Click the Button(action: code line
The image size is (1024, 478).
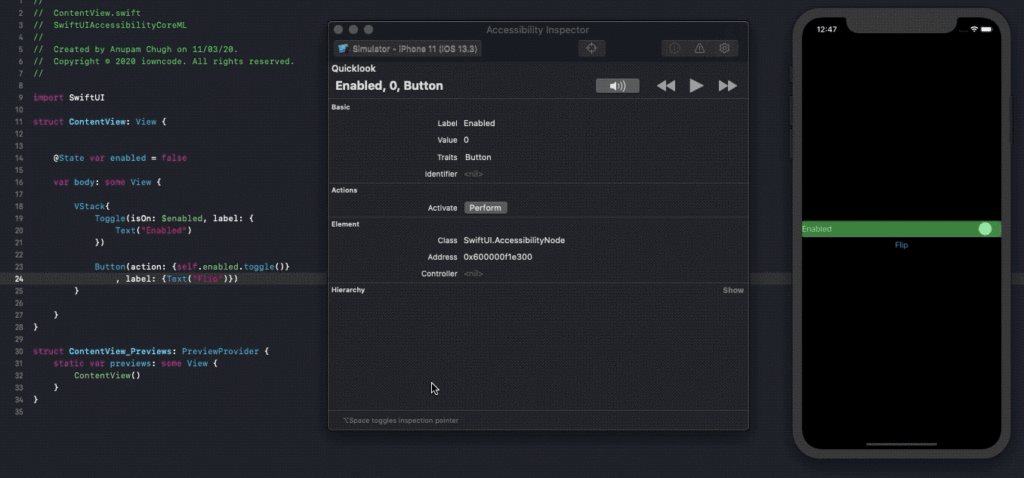click(192, 267)
